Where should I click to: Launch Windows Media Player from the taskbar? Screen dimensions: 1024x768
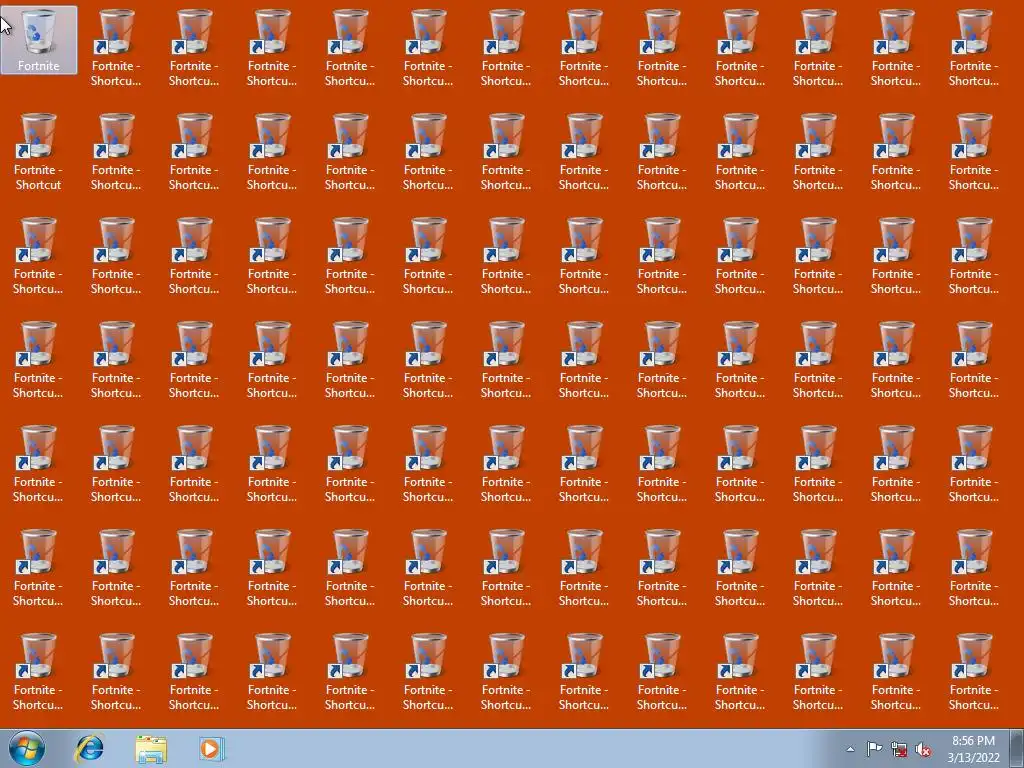(211, 748)
